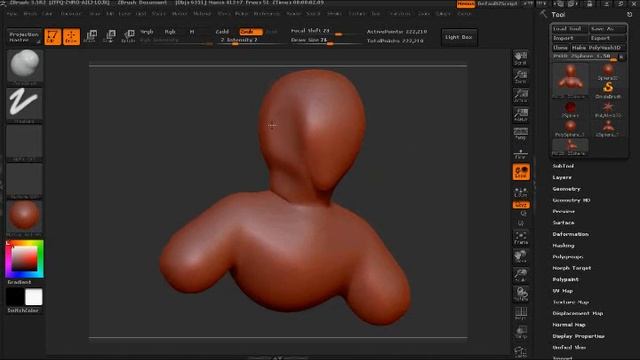Click the Move view icon in right shelf

pos(520,256)
